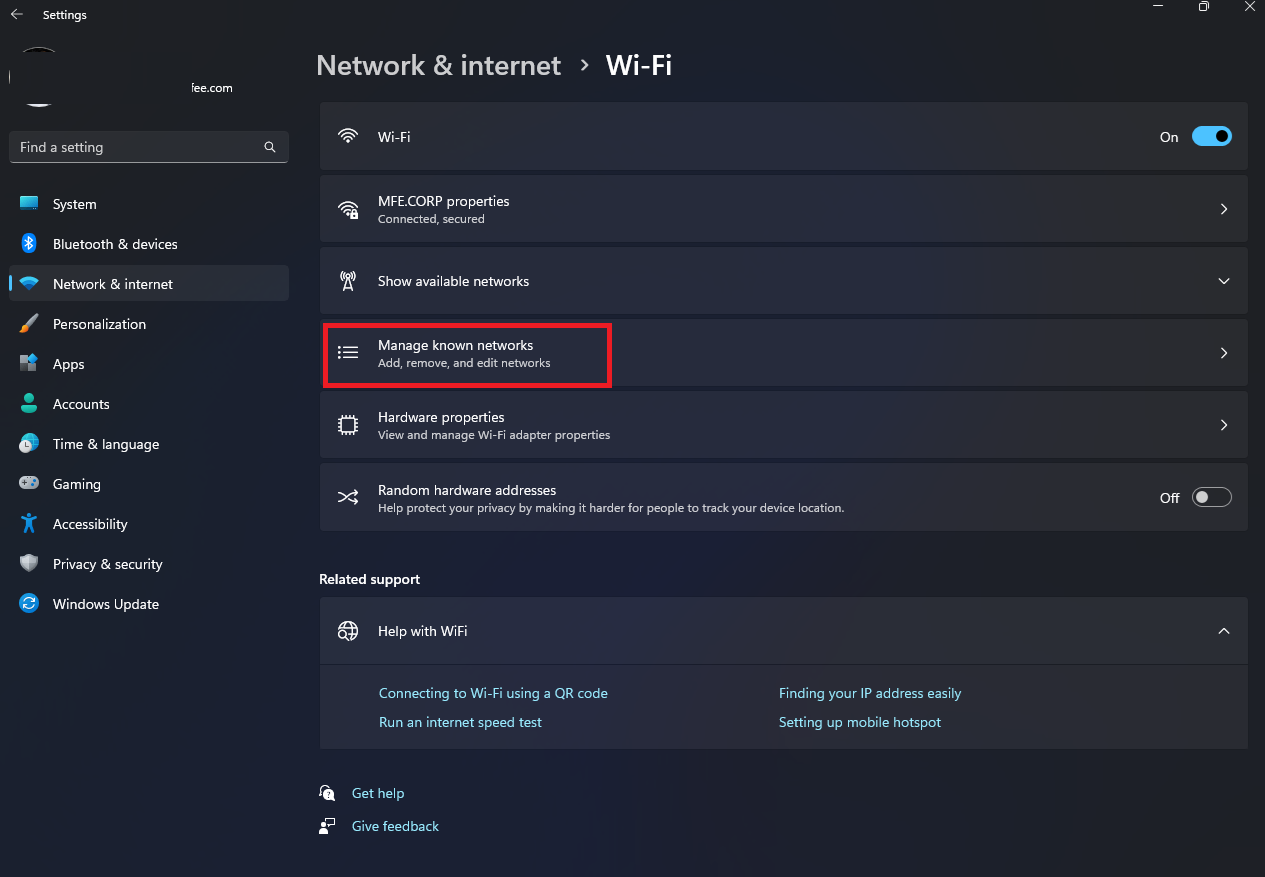The width and height of the screenshot is (1265, 877).
Task: Turn off the Wi-Fi toggle
Action: (1211, 137)
